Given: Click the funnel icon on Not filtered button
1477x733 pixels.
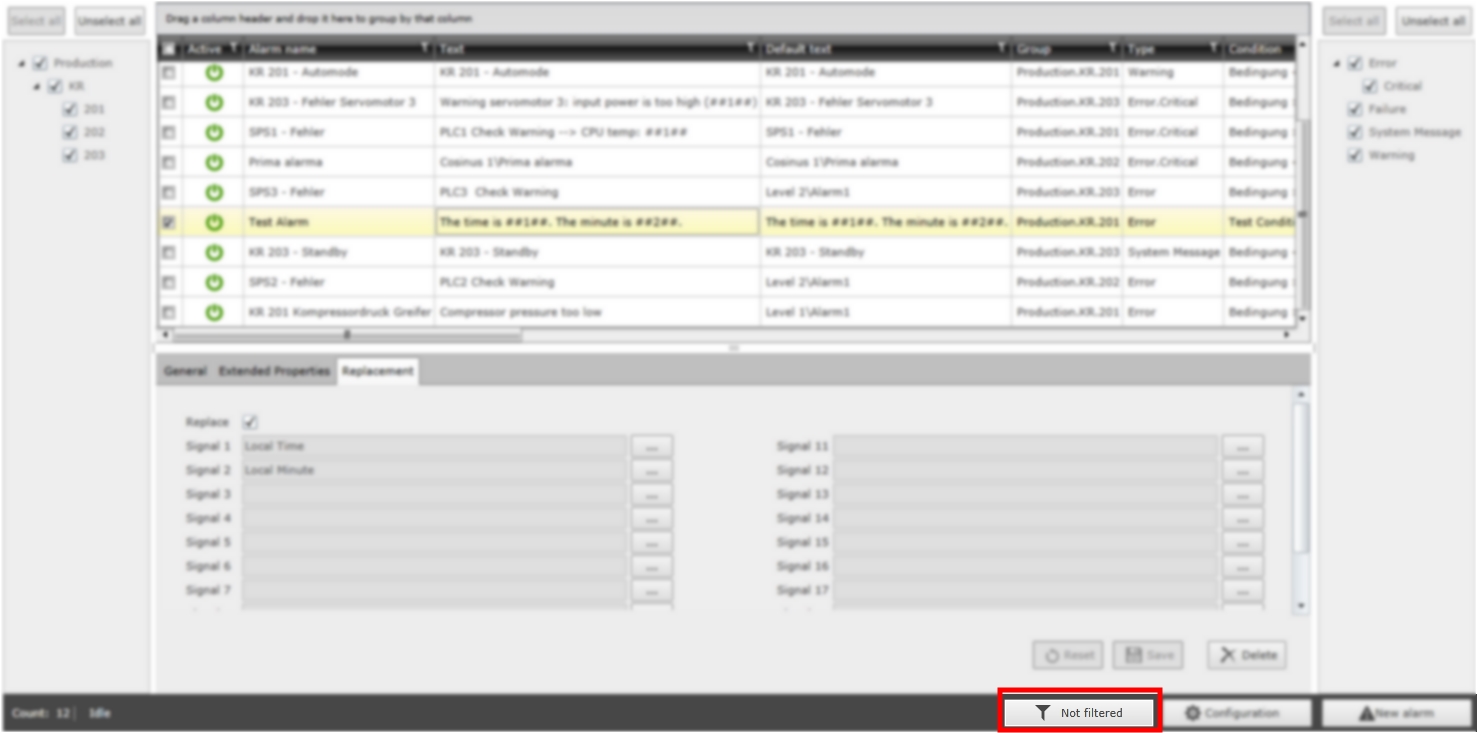Looking at the screenshot, I should [x=1042, y=713].
